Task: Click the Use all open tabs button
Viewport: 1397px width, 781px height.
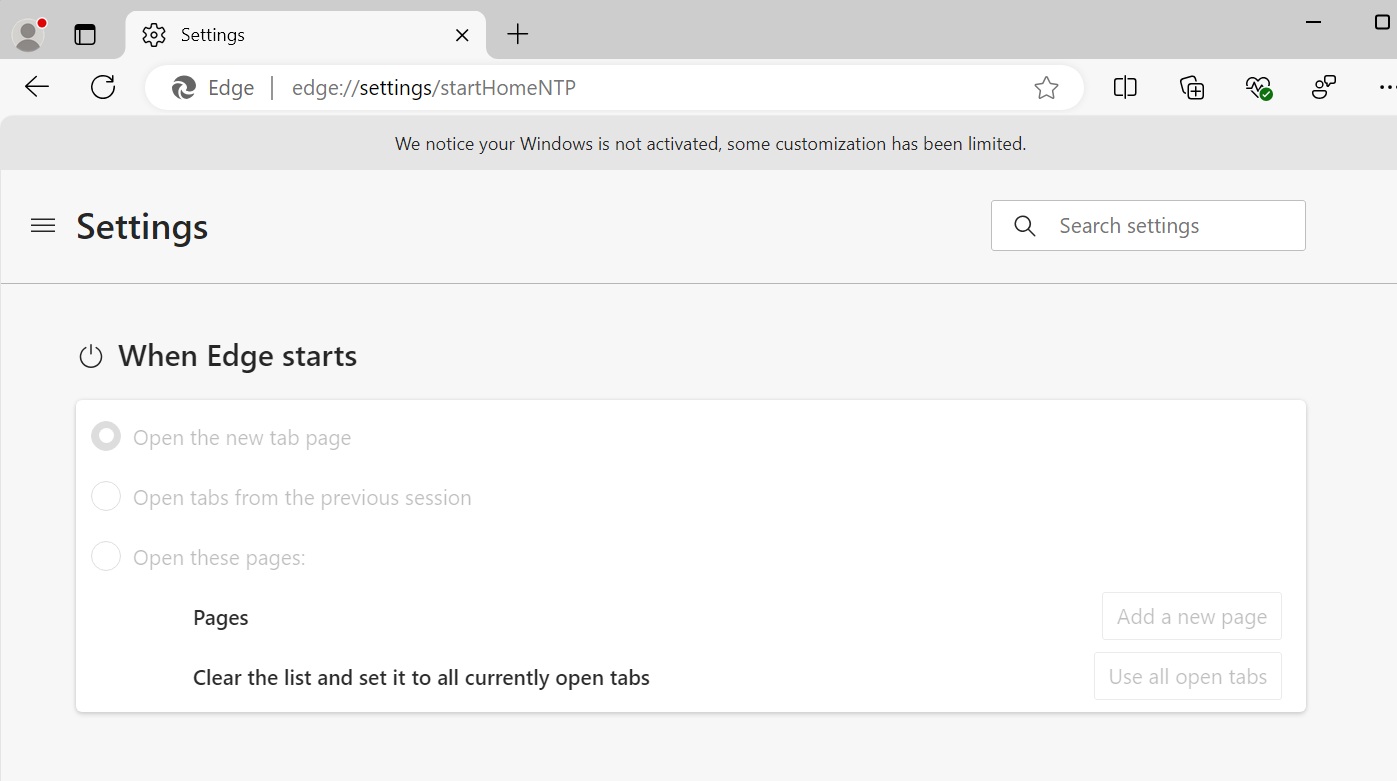Action: pyautogui.click(x=1188, y=676)
